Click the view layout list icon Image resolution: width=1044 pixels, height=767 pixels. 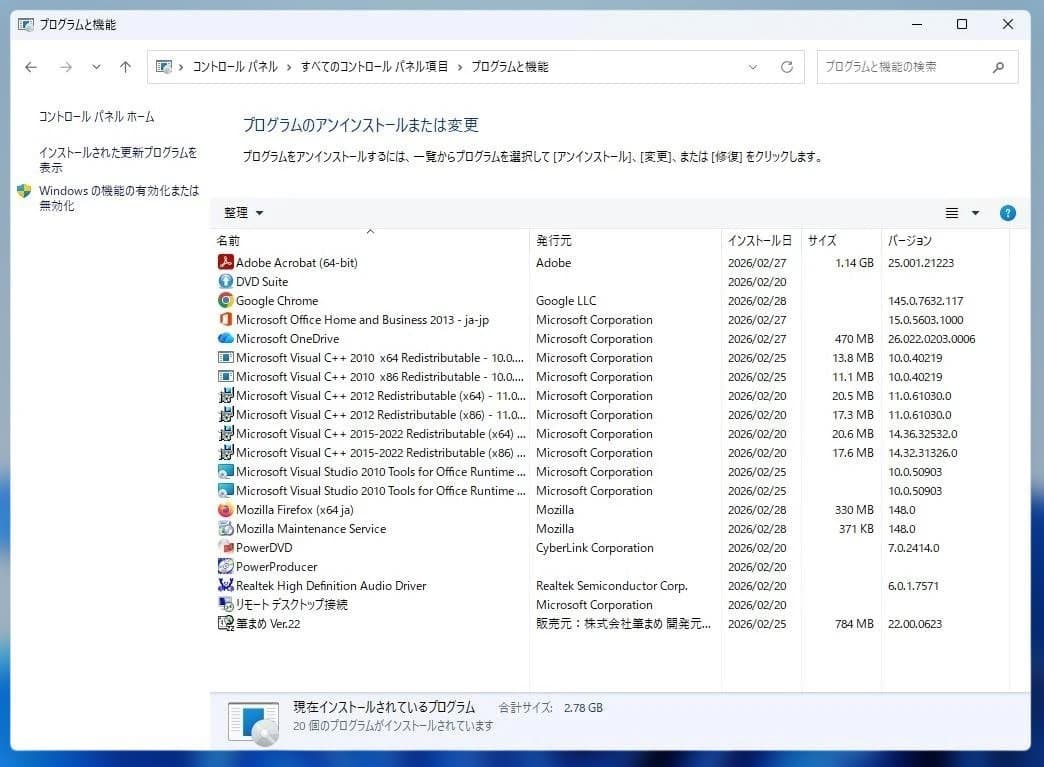click(x=952, y=213)
